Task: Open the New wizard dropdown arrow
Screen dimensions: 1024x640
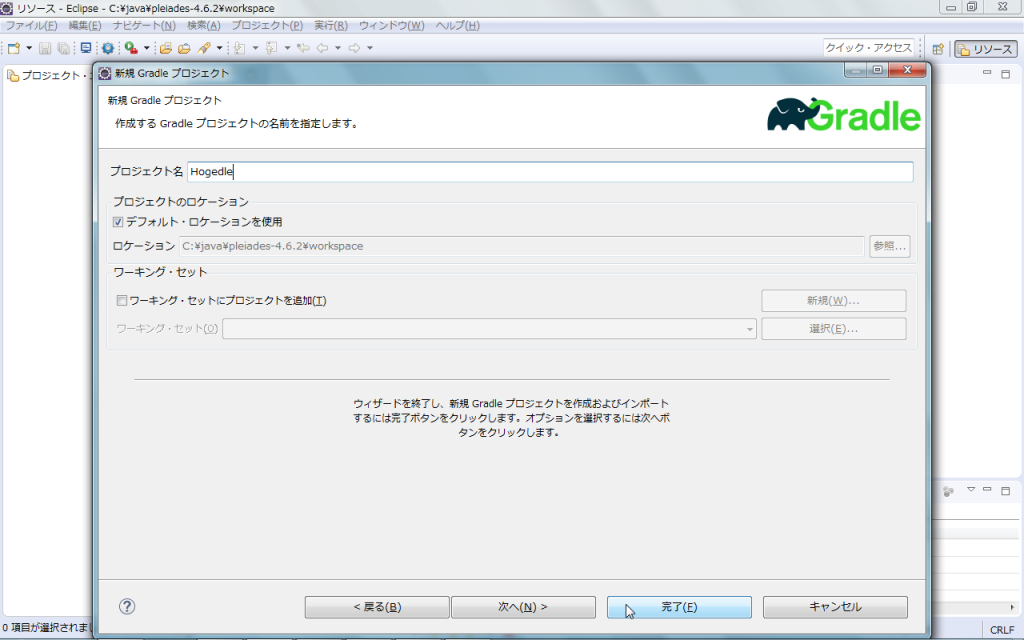Action: (29, 48)
